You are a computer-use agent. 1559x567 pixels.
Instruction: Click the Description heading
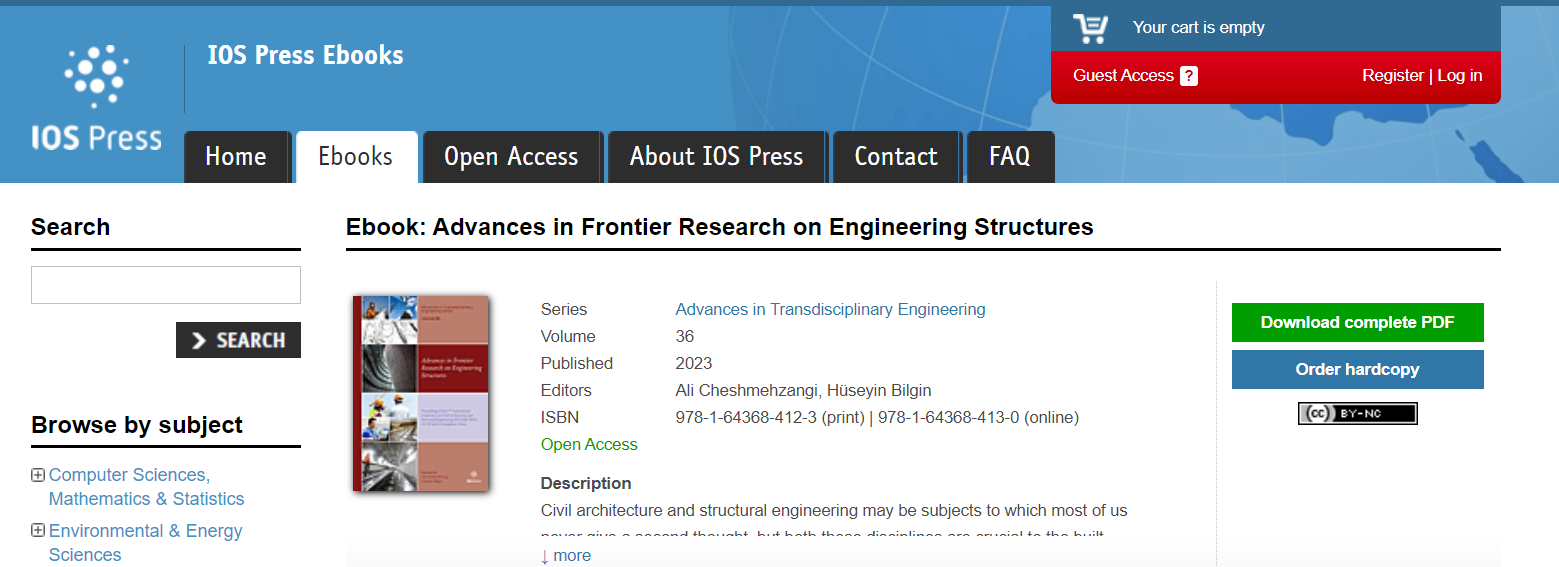click(586, 483)
